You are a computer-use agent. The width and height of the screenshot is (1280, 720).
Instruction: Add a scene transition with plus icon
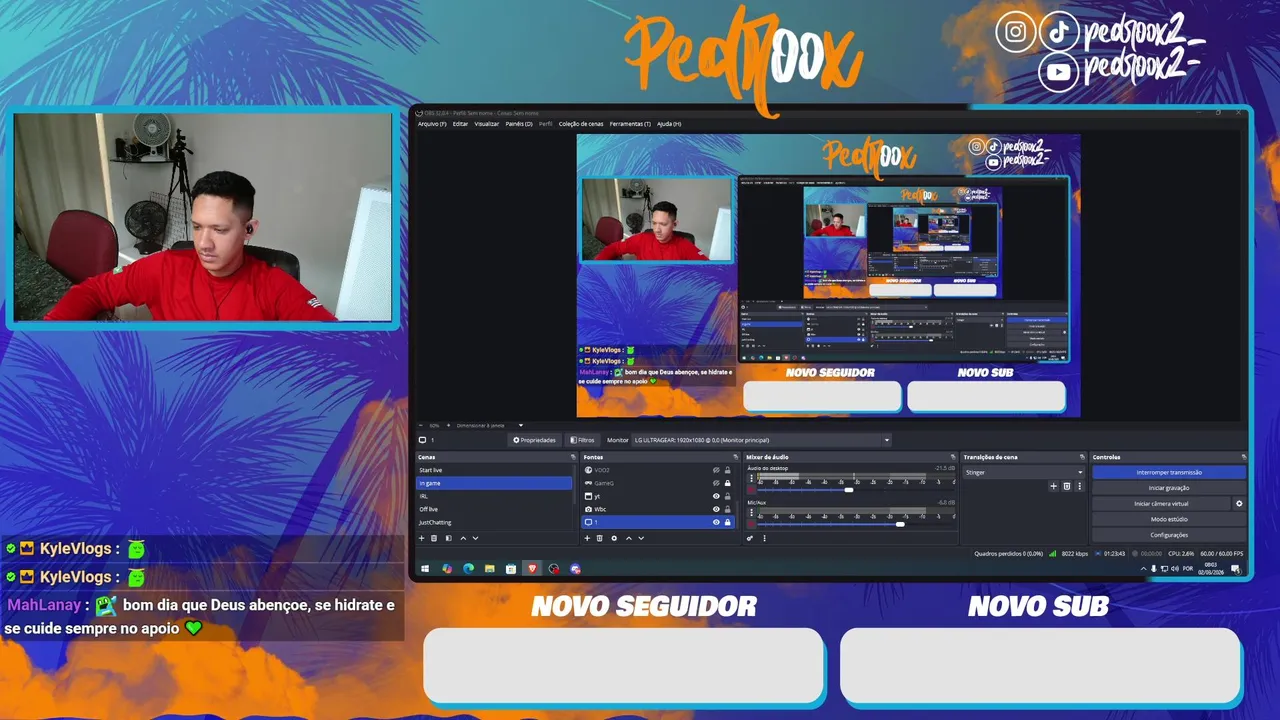click(1053, 486)
